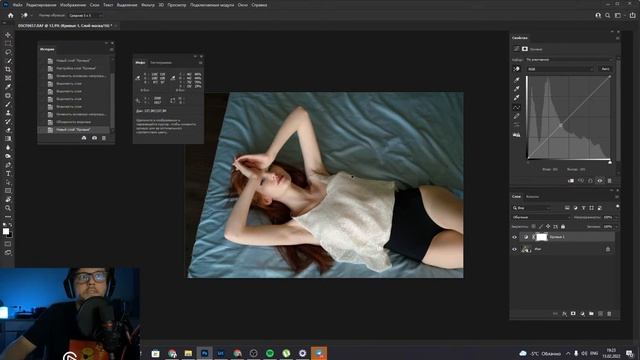Open Curves preset dropdown
This screenshot has width=640, height=360.
569,60
